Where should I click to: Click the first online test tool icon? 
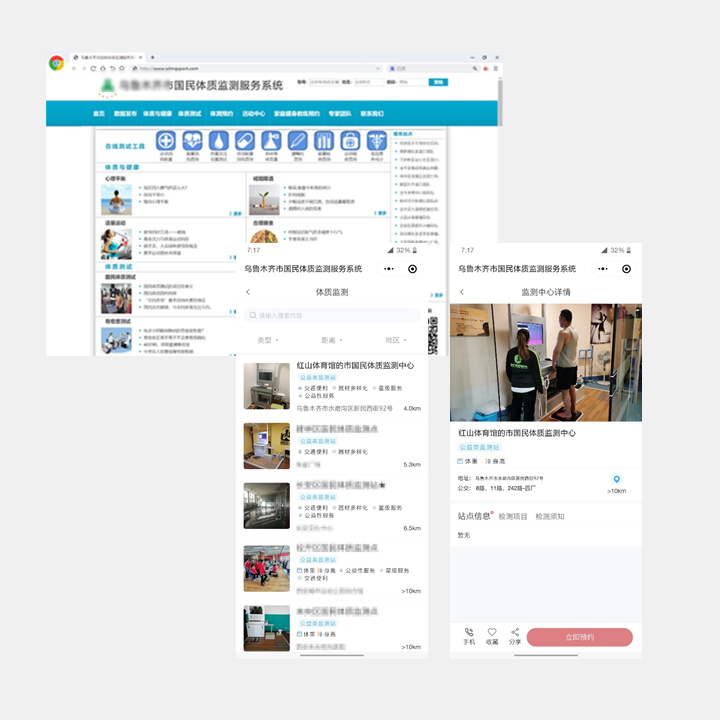click(166, 141)
